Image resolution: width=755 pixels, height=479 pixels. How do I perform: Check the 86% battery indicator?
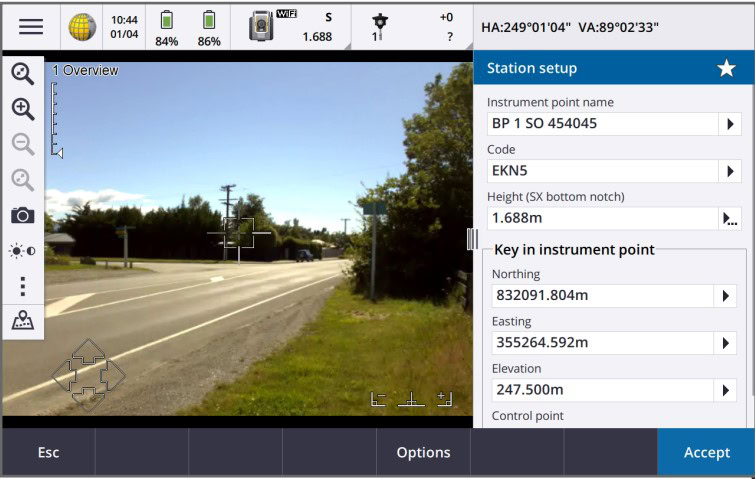tap(209, 28)
